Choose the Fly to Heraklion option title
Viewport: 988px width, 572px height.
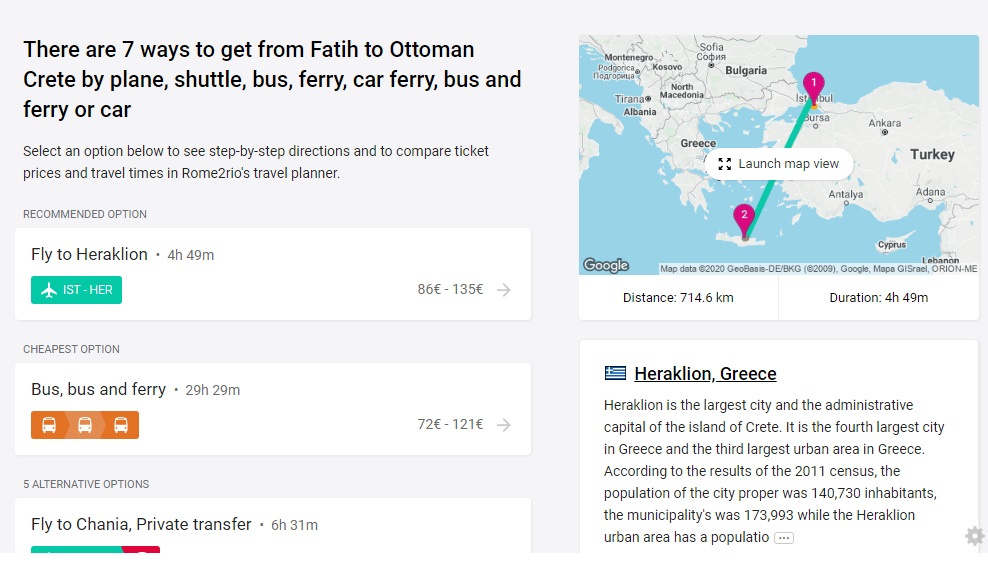(x=89, y=254)
